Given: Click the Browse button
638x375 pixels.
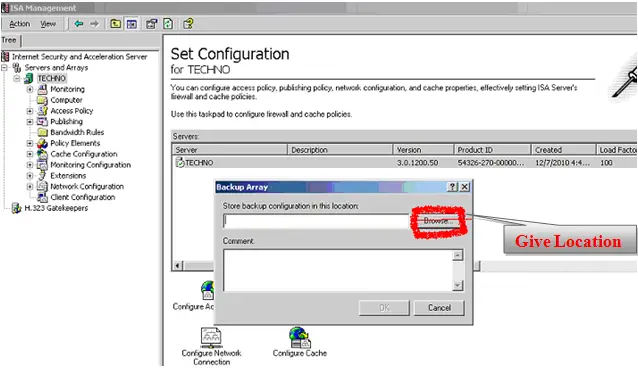Looking at the screenshot, I should 438,221.
